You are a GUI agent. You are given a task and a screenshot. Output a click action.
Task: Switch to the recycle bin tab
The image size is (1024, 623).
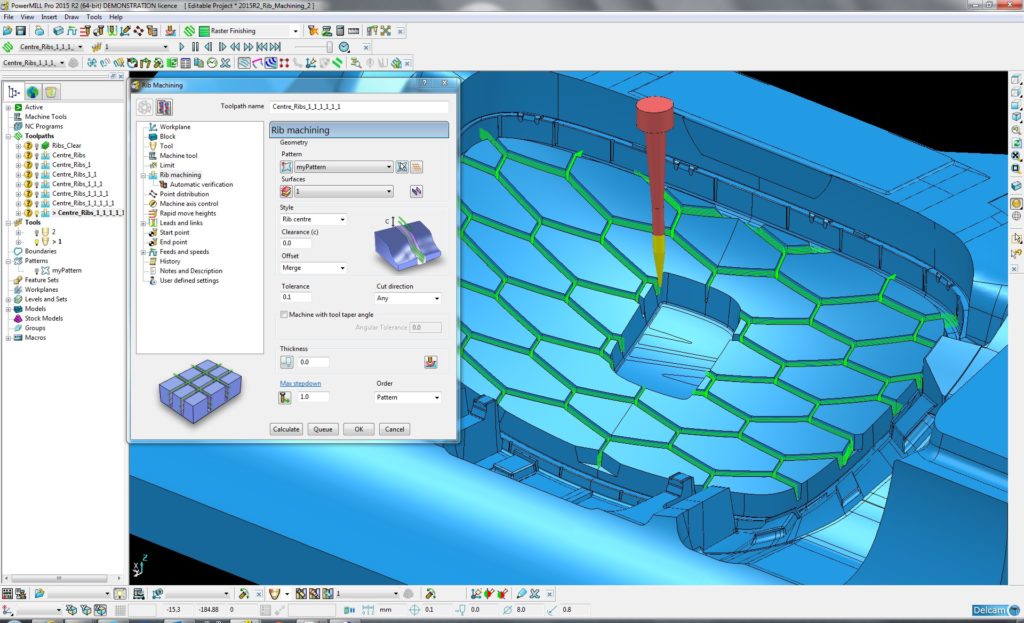click(52, 92)
